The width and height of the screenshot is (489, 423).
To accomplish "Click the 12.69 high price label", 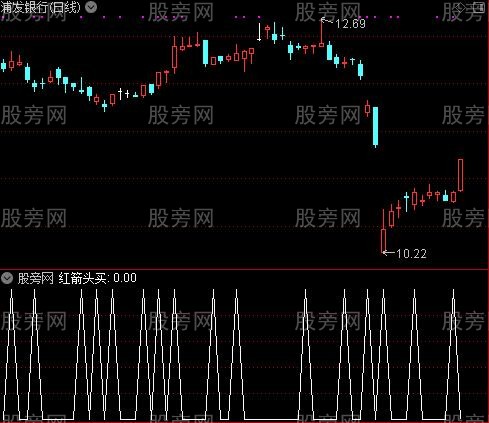I will point(350,24).
